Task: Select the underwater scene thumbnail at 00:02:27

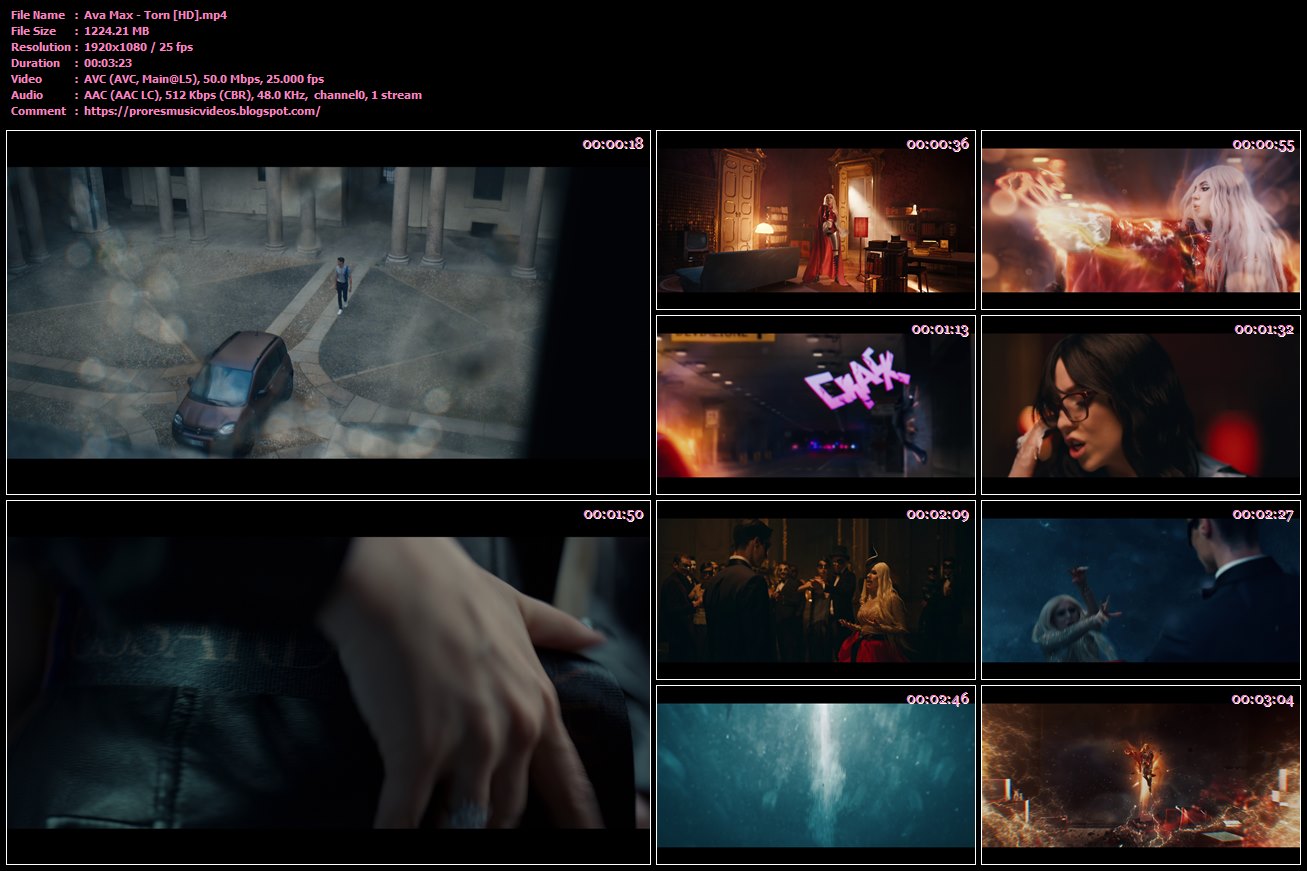Action: [x=1140, y=590]
